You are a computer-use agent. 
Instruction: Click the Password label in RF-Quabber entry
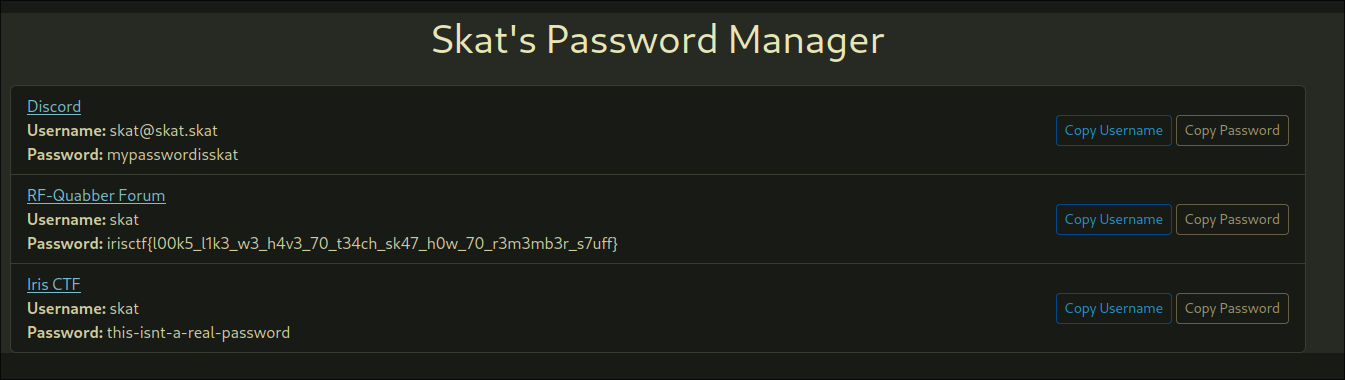click(65, 244)
